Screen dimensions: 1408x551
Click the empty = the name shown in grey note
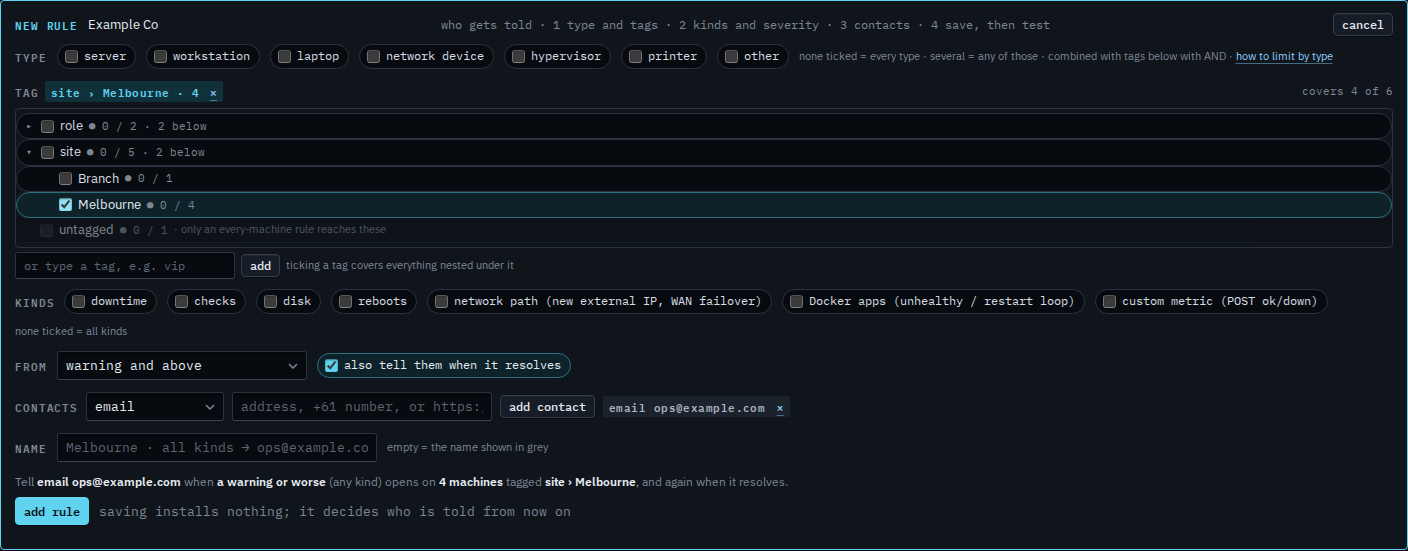click(x=468, y=447)
